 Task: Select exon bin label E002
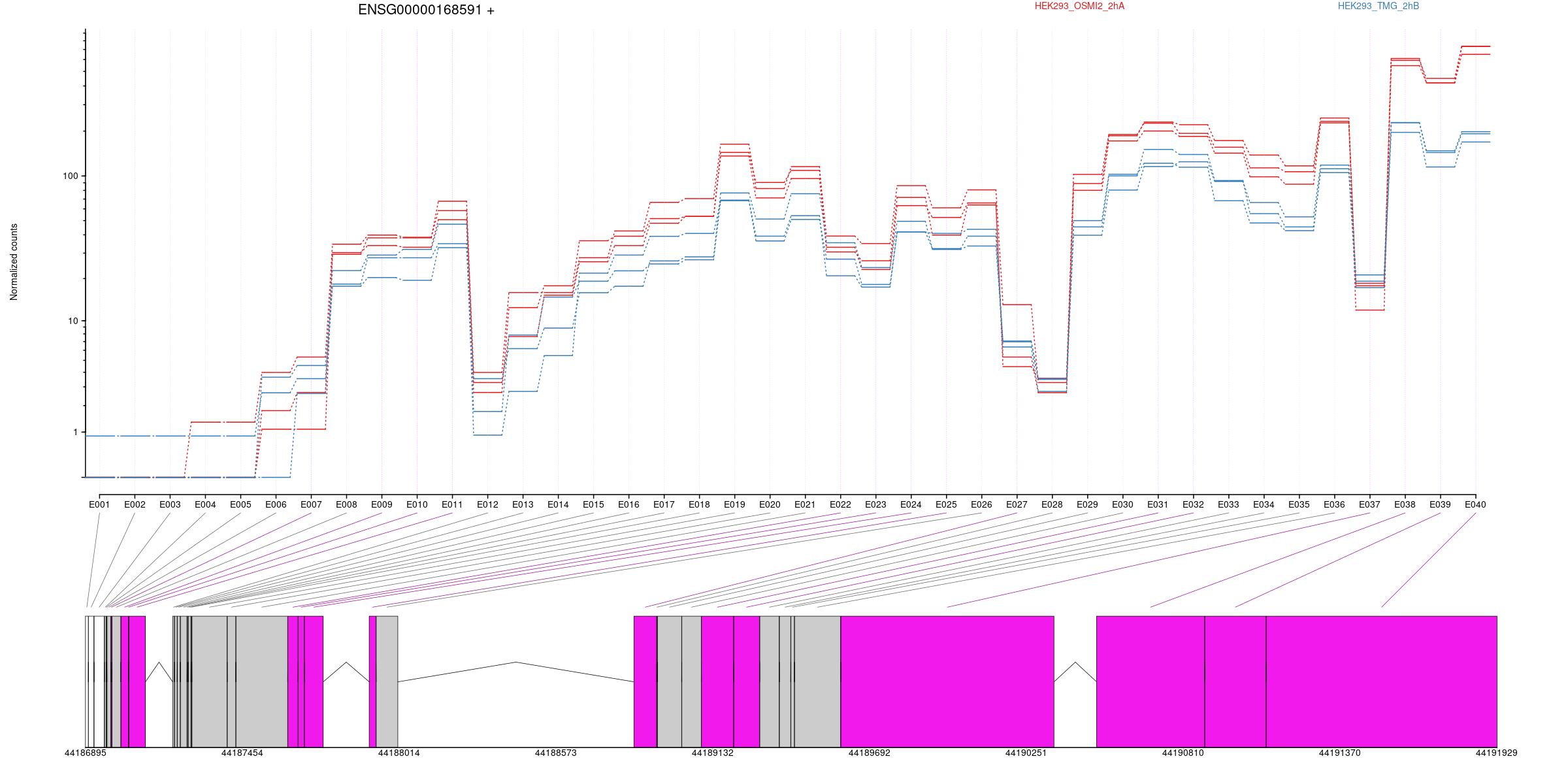[135, 504]
